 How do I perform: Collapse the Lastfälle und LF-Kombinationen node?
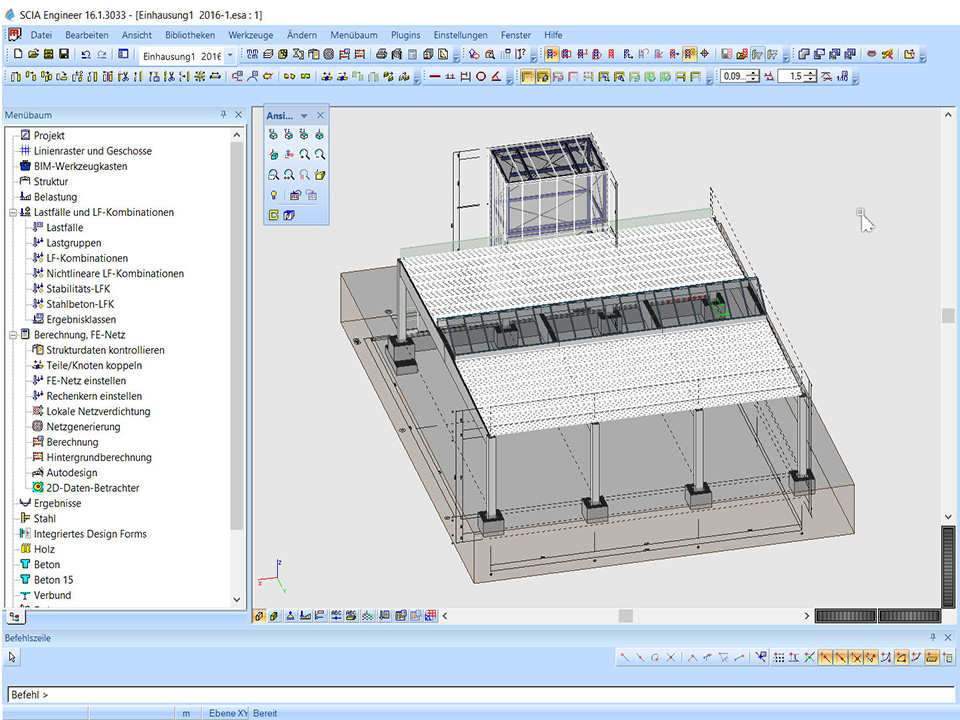coord(12,212)
